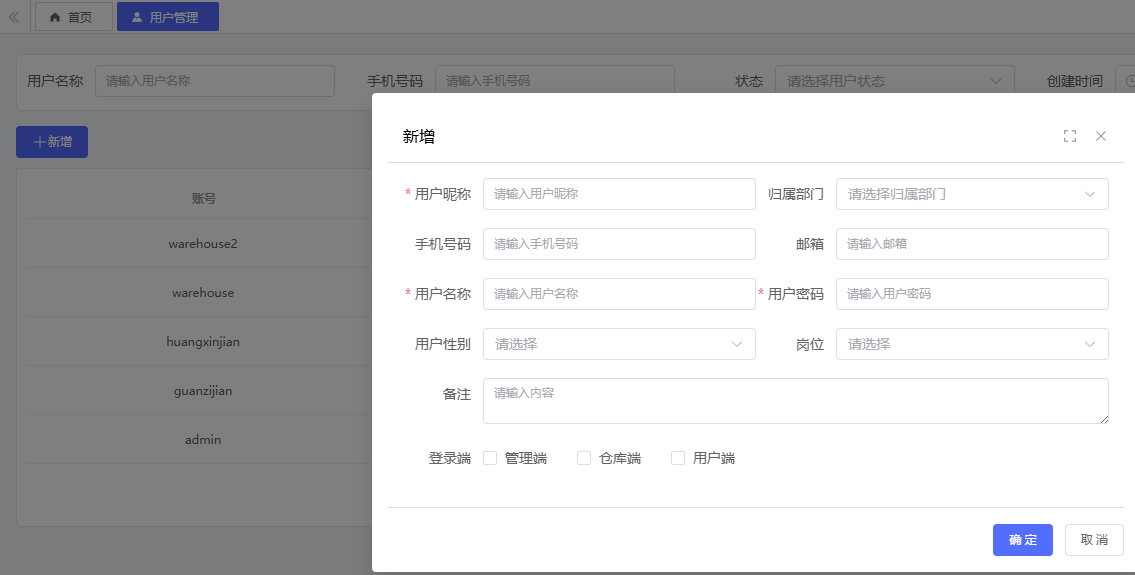The image size is (1135, 575).
Task: Open the 归属部门 dropdown
Action: [971, 194]
